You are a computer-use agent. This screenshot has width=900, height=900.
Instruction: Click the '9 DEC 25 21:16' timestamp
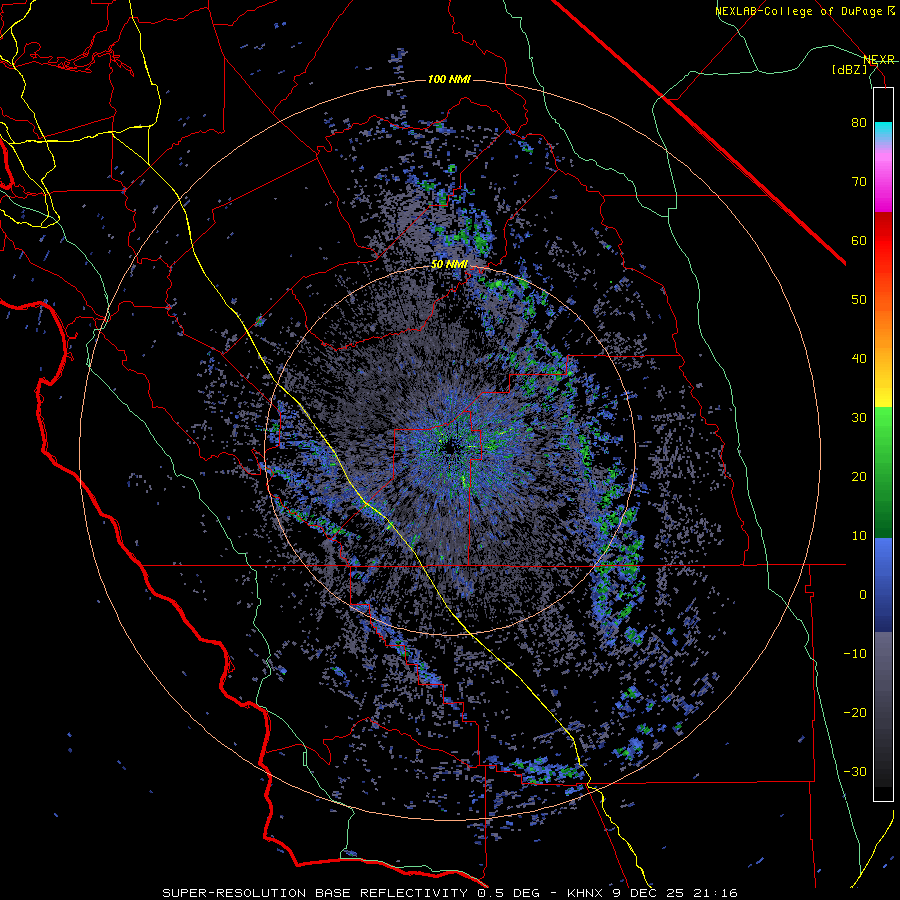pos(676,893)
